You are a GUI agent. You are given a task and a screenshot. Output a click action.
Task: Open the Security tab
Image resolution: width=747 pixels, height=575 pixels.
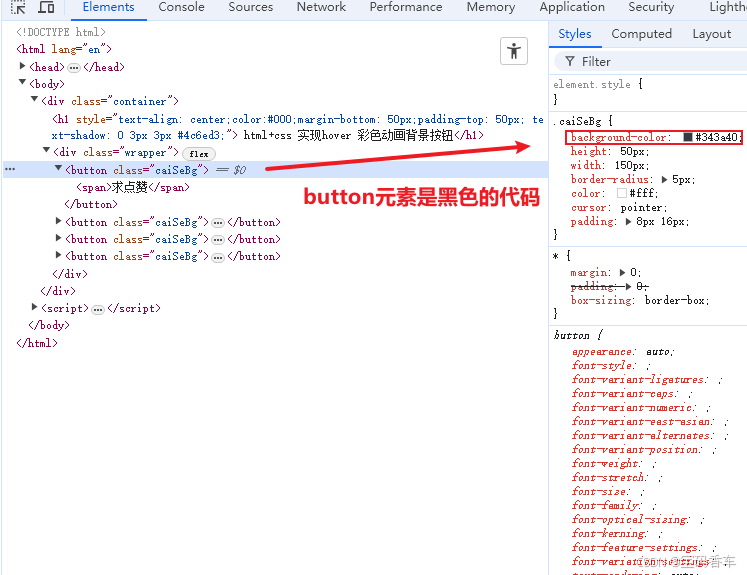[651, 7]
